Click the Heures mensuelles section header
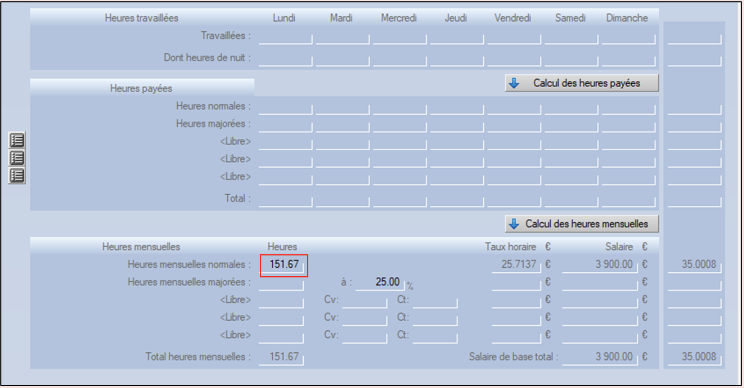 (141, 247)
